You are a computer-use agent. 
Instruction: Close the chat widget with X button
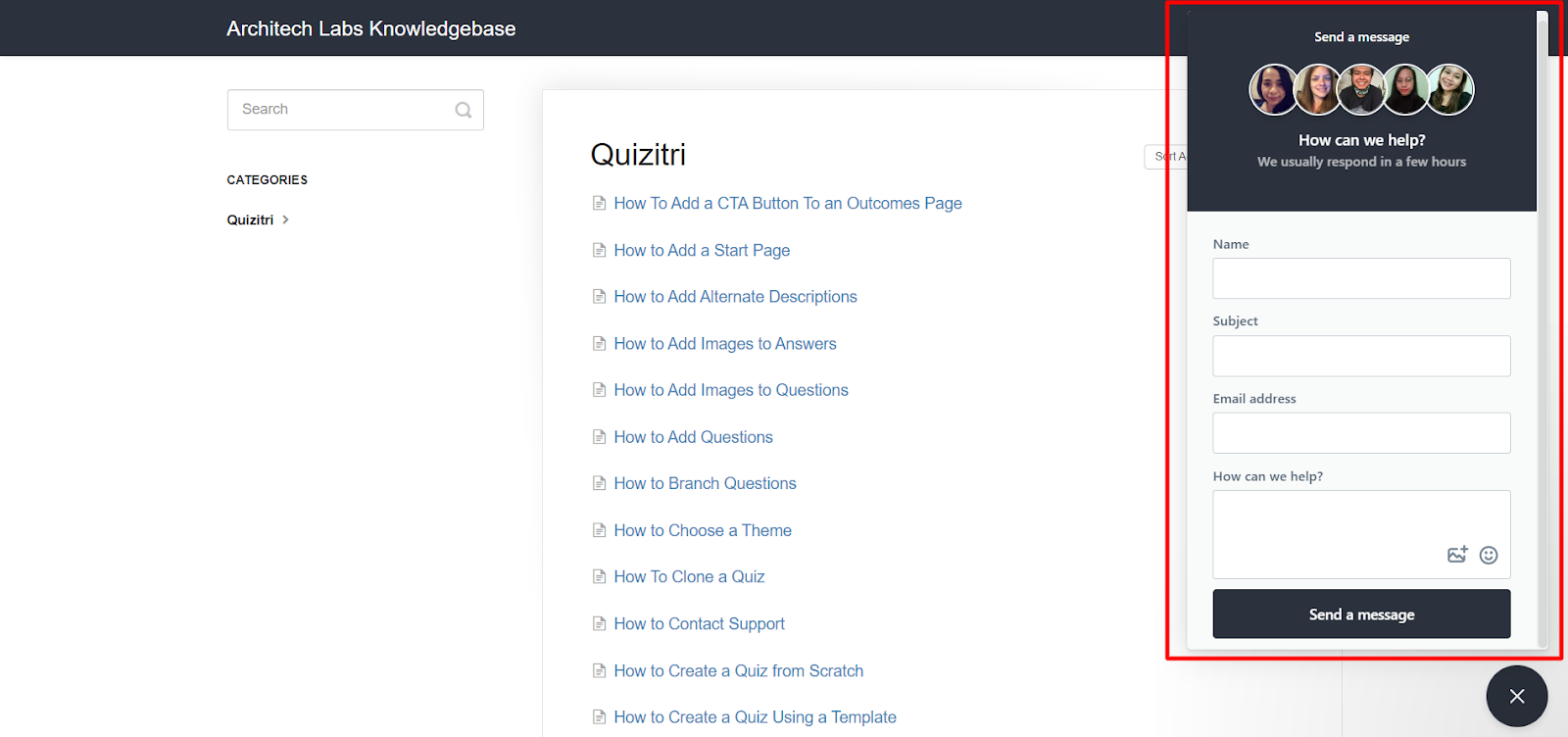click(1517, 696)
